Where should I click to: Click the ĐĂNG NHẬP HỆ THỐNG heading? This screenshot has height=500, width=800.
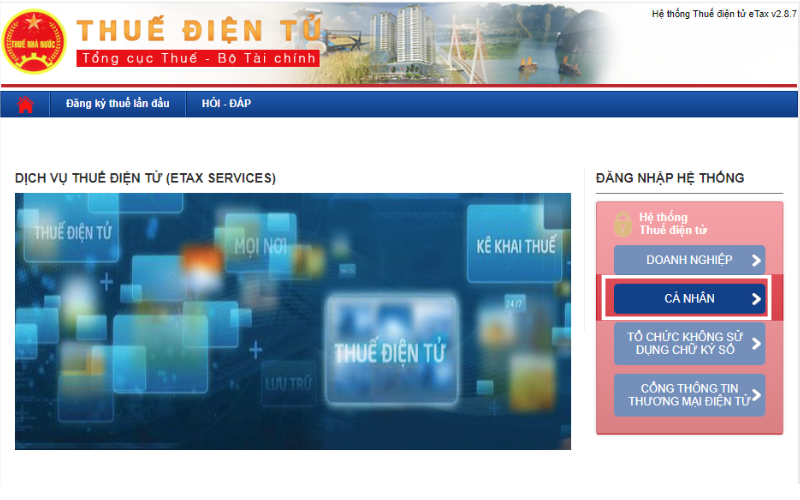[670, 178]
